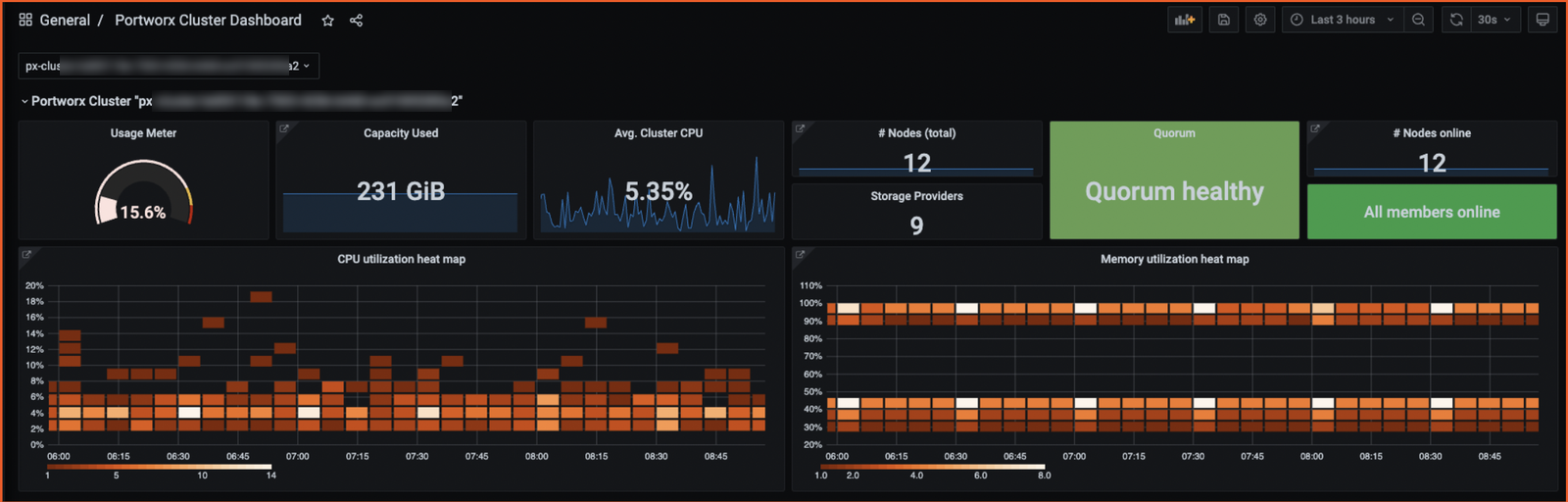Click the Storage Providers value 9
This screenshot has height=502, width=1568.
click(916, 226)
